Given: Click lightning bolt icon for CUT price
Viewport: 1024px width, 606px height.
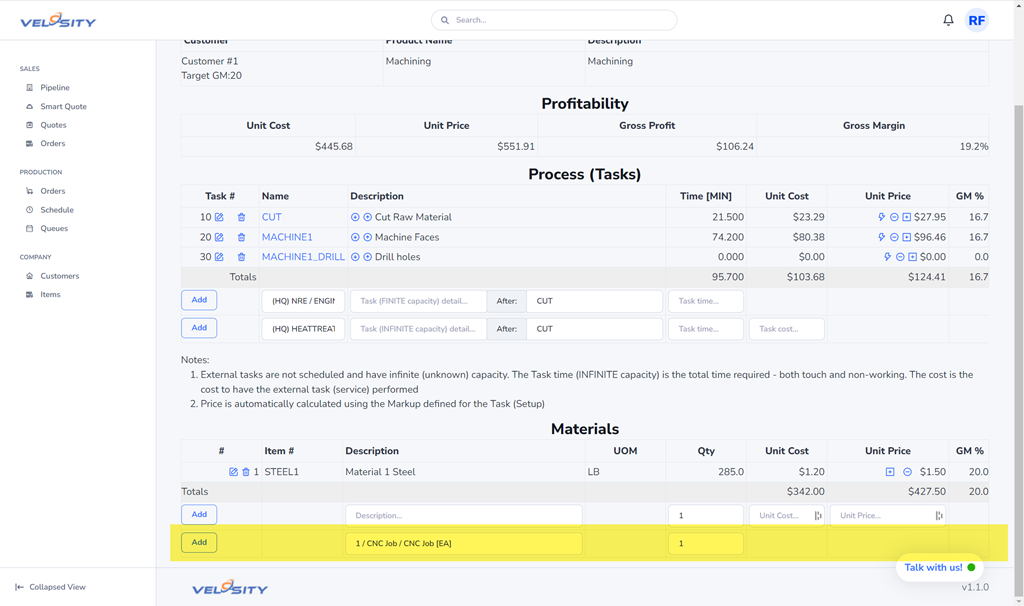Looking at the screenshot, I should 881,217.
